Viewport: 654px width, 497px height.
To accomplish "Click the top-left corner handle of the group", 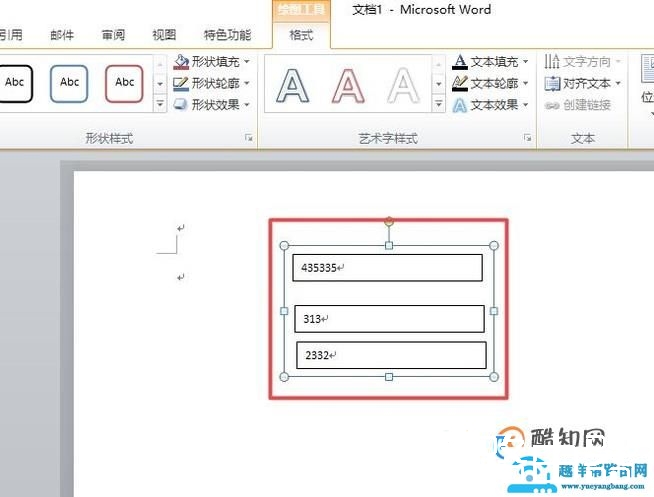I will (284, 246).
